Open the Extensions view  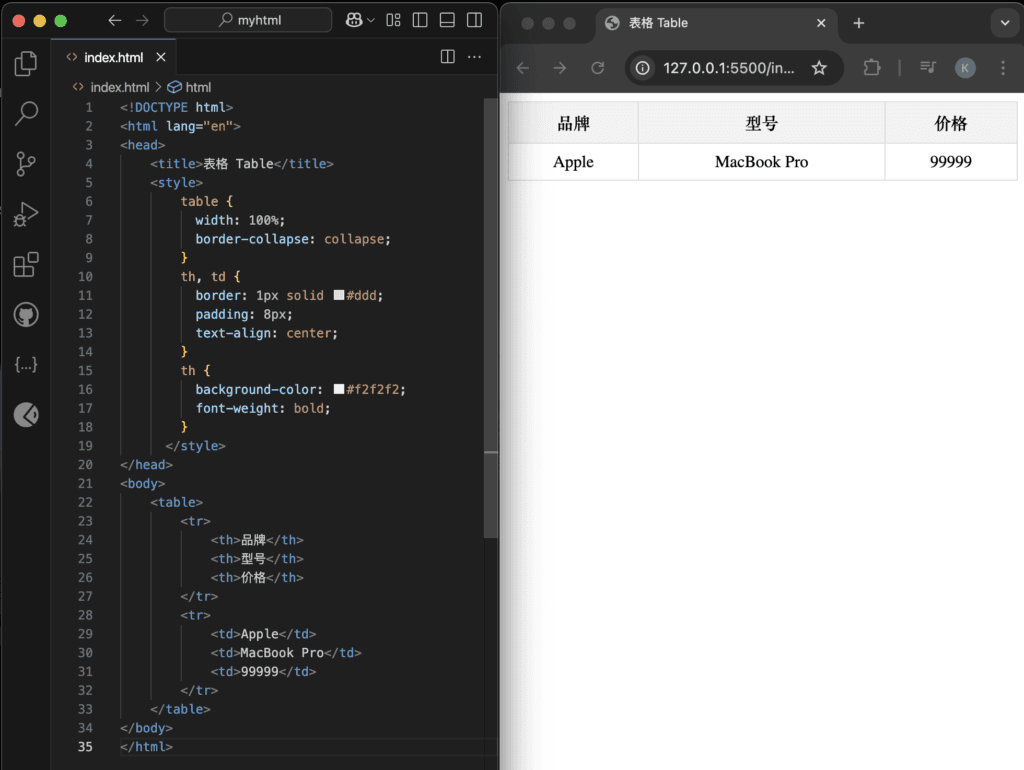tap(25, 265)
